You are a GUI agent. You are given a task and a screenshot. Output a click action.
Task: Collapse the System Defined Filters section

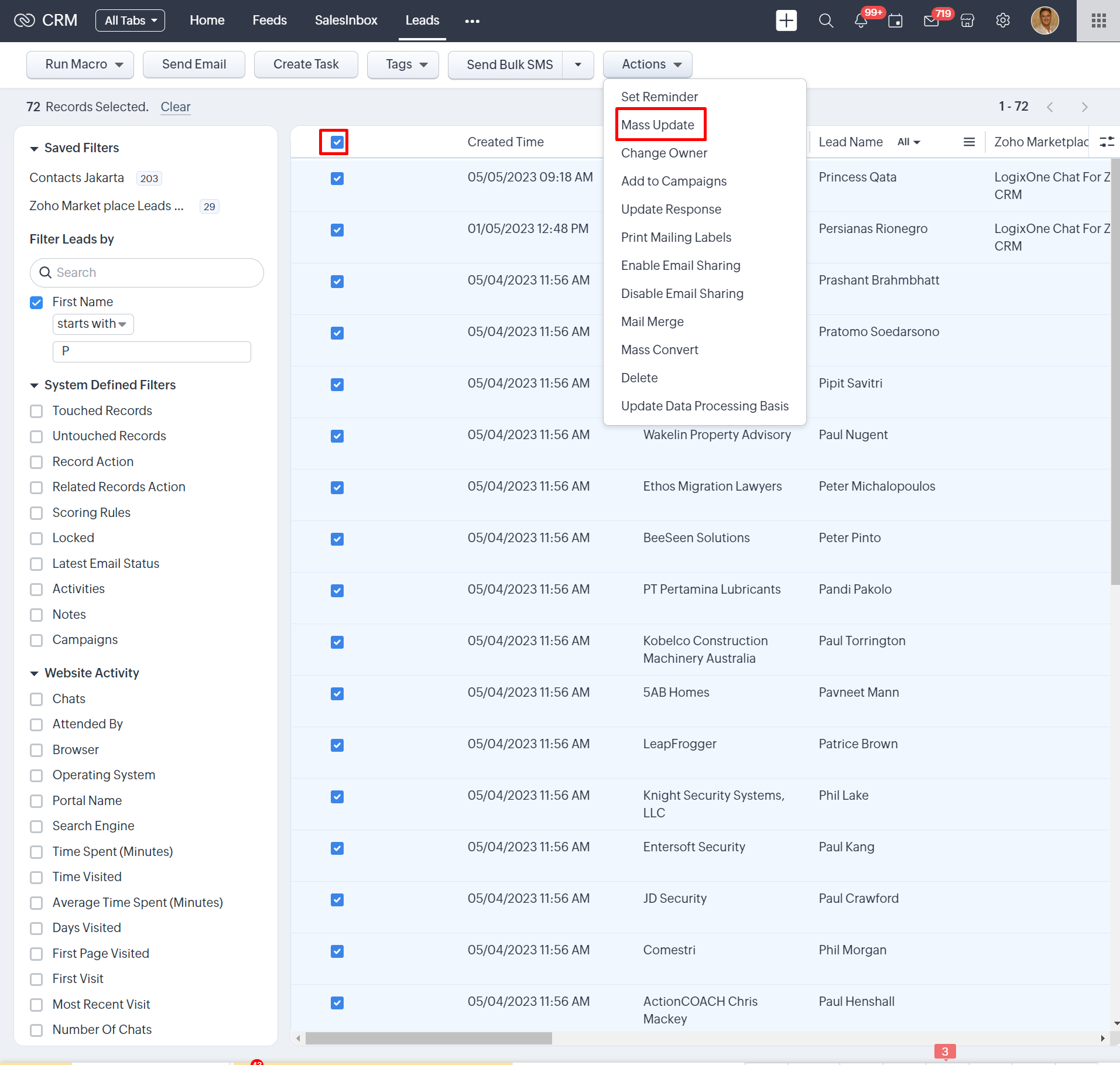coord(34,385)
